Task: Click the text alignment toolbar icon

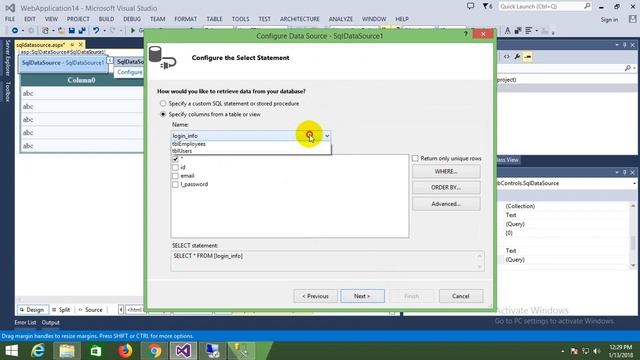Action: tap(529, 31)
